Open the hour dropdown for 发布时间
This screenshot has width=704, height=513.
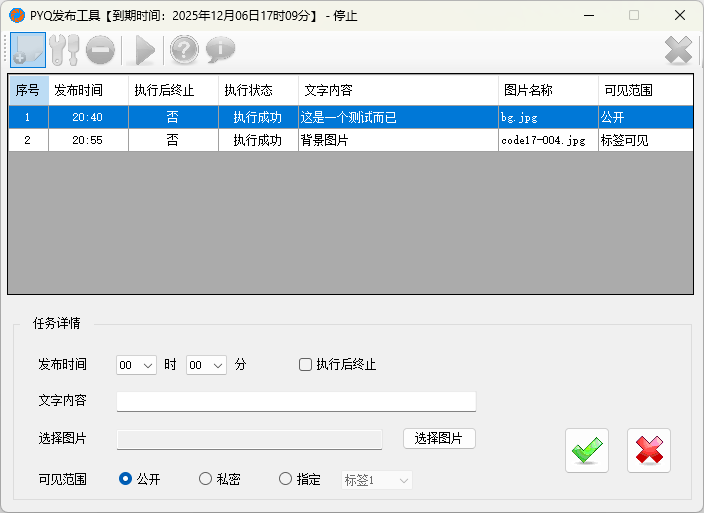tap(137, 366)
